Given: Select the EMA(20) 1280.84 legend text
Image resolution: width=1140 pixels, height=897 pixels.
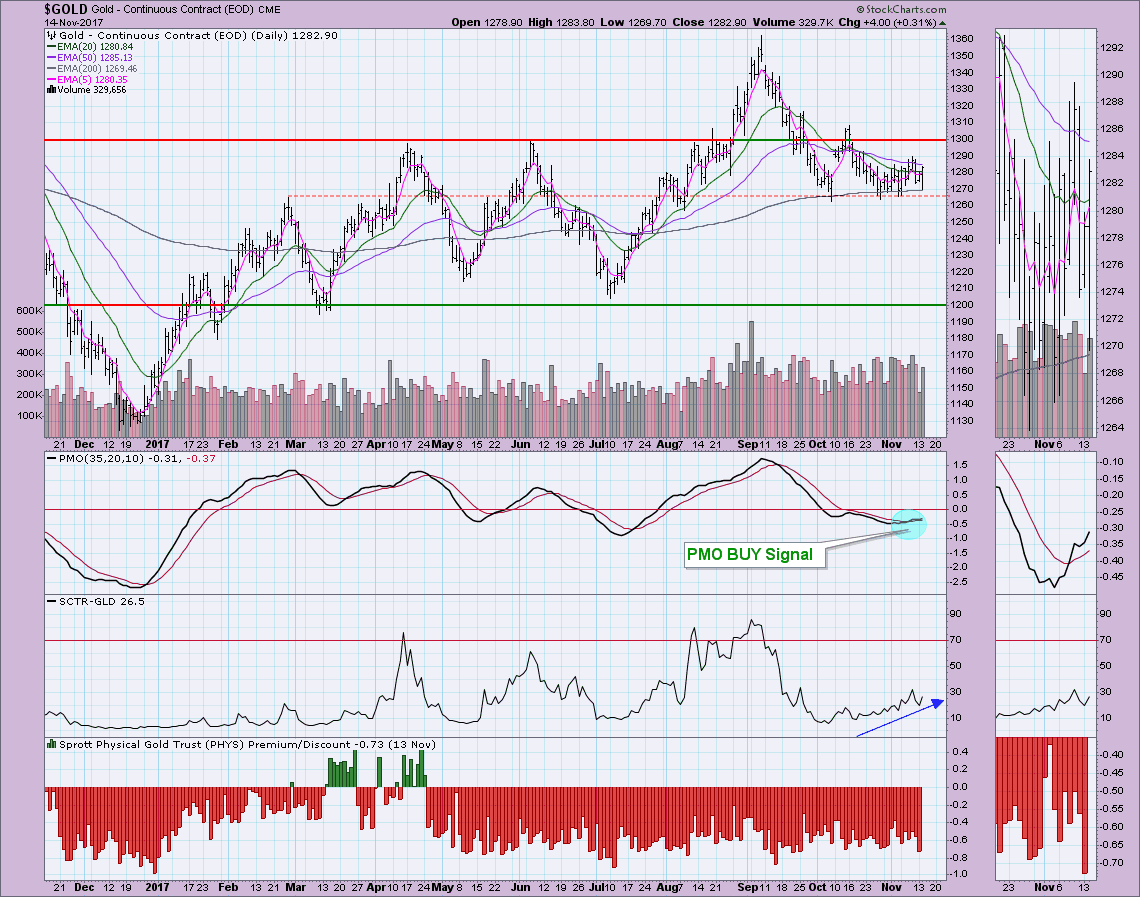Looking at the screenshot, I should (x=95, y=47).
